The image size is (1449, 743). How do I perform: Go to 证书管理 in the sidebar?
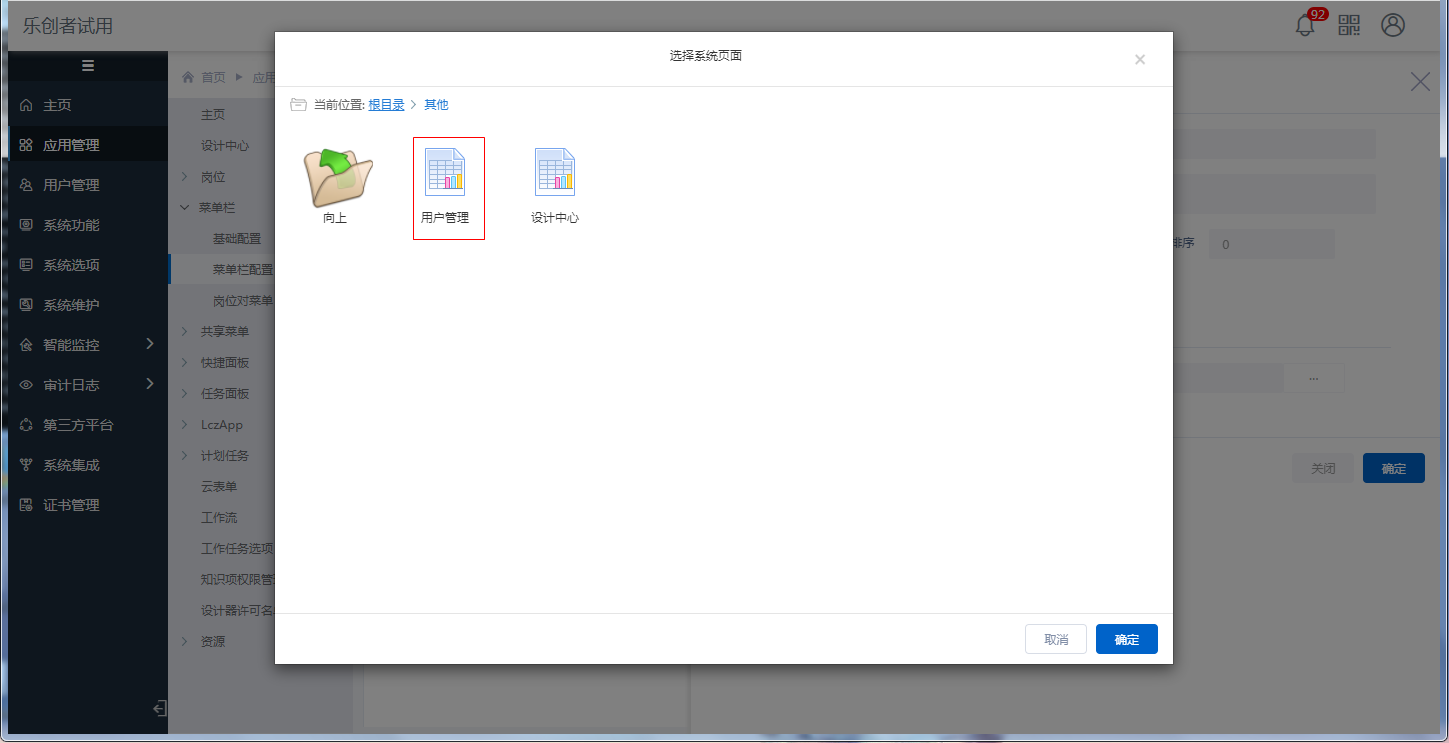pyautogui.click(x=71, y=505)
